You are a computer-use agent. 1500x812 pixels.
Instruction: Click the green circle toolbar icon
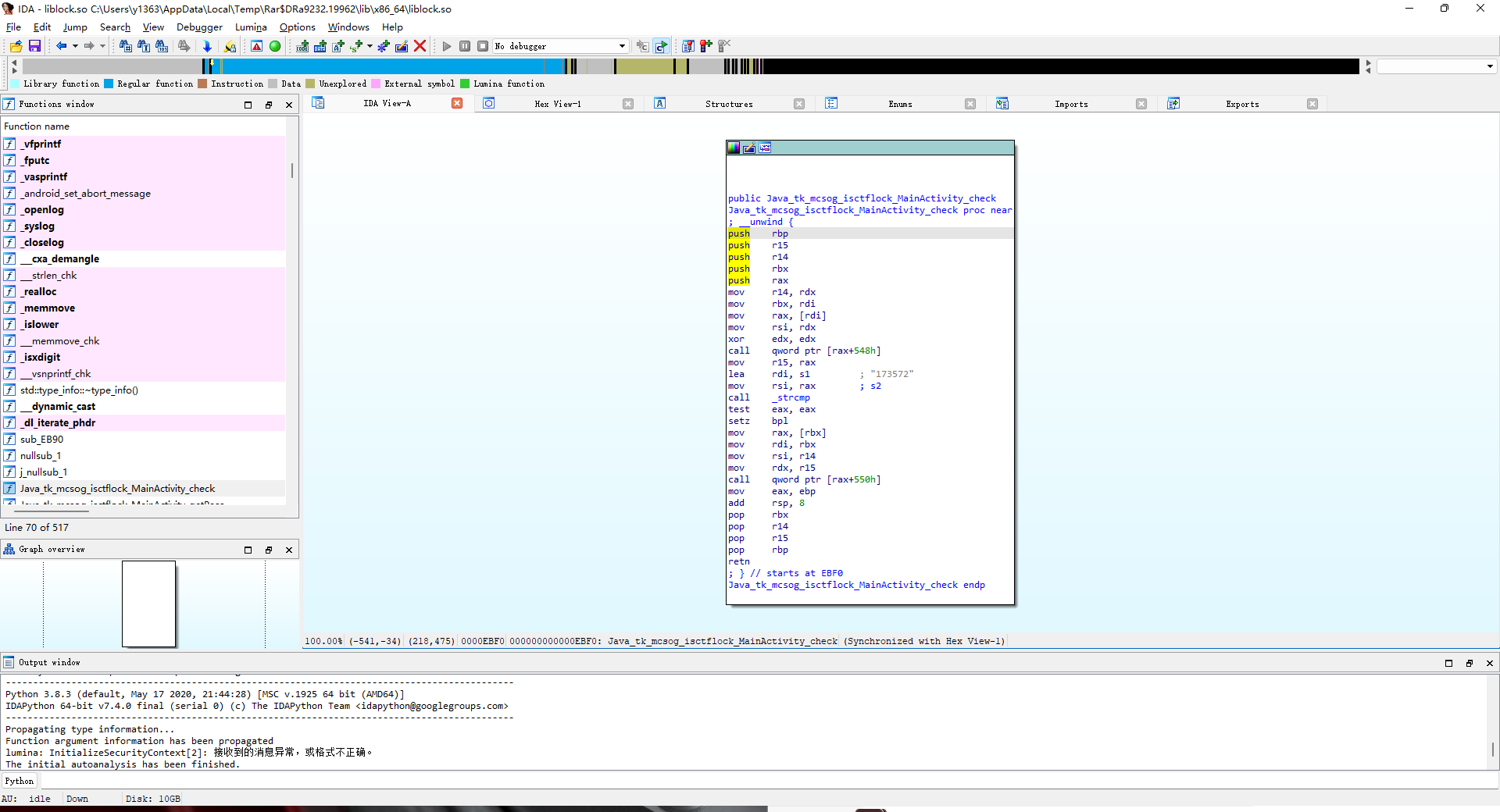(x=275, y=46)
